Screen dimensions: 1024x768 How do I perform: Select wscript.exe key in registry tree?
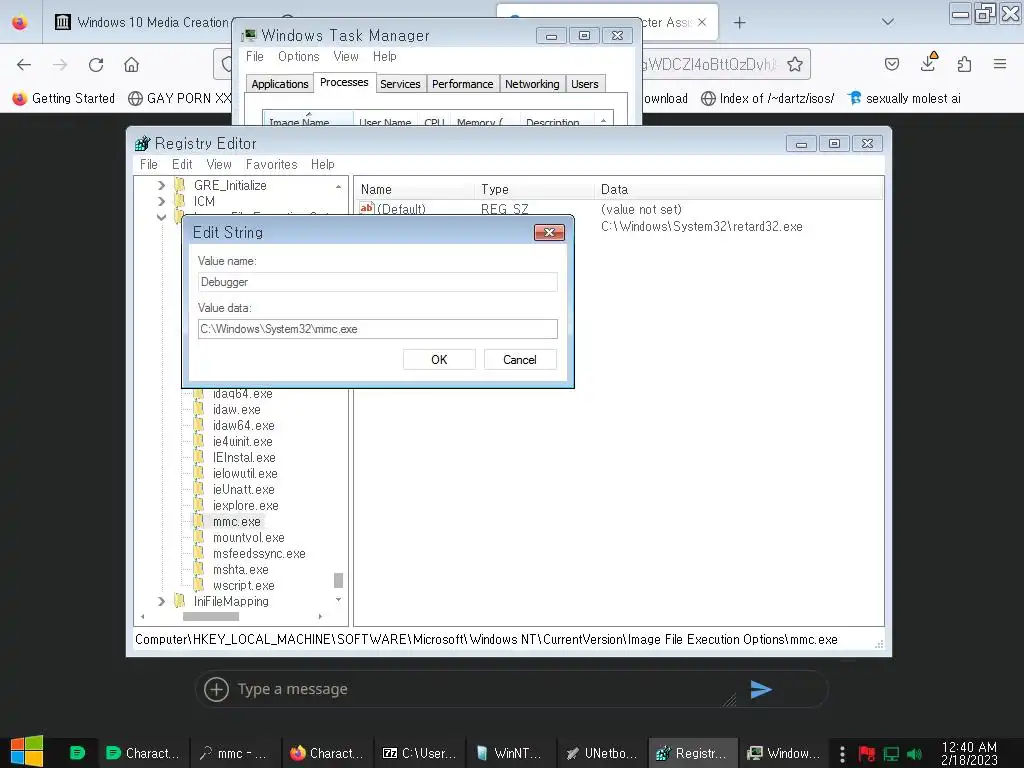(x=243, y=586)
